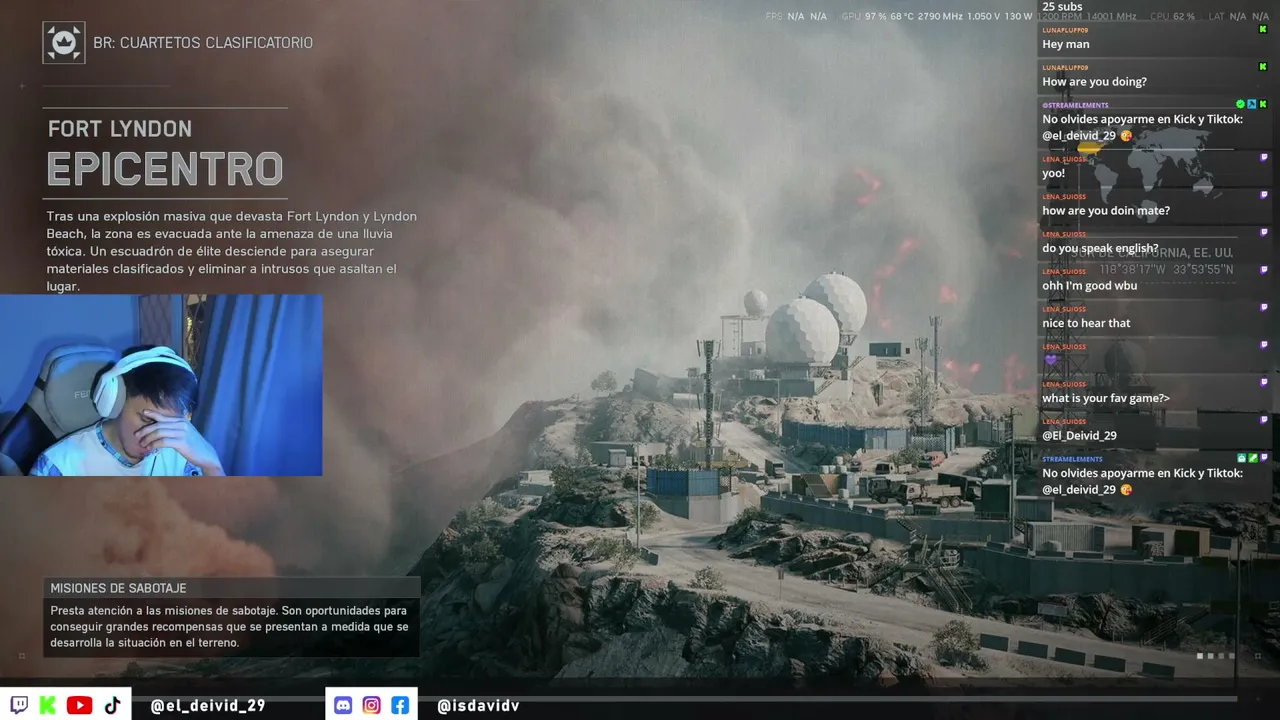The height and width of the screenshot is (720, 1280).
Task: Click the "@isdavidv" handle in the bottom bar
Action: coord(478,705)
